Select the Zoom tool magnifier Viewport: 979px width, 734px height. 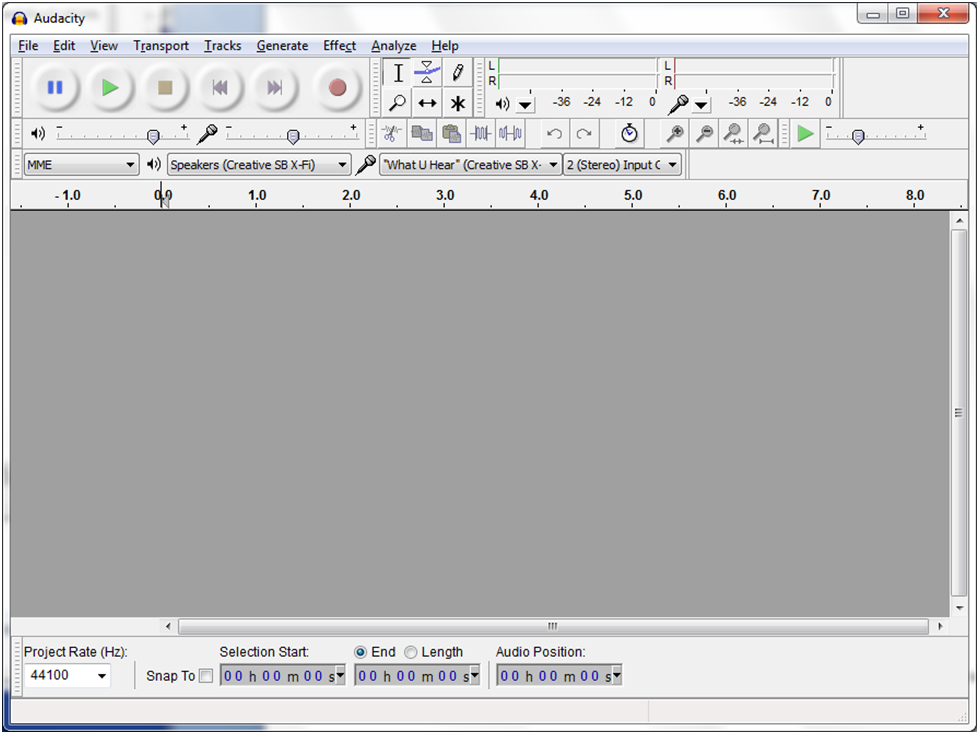(398, 103)
